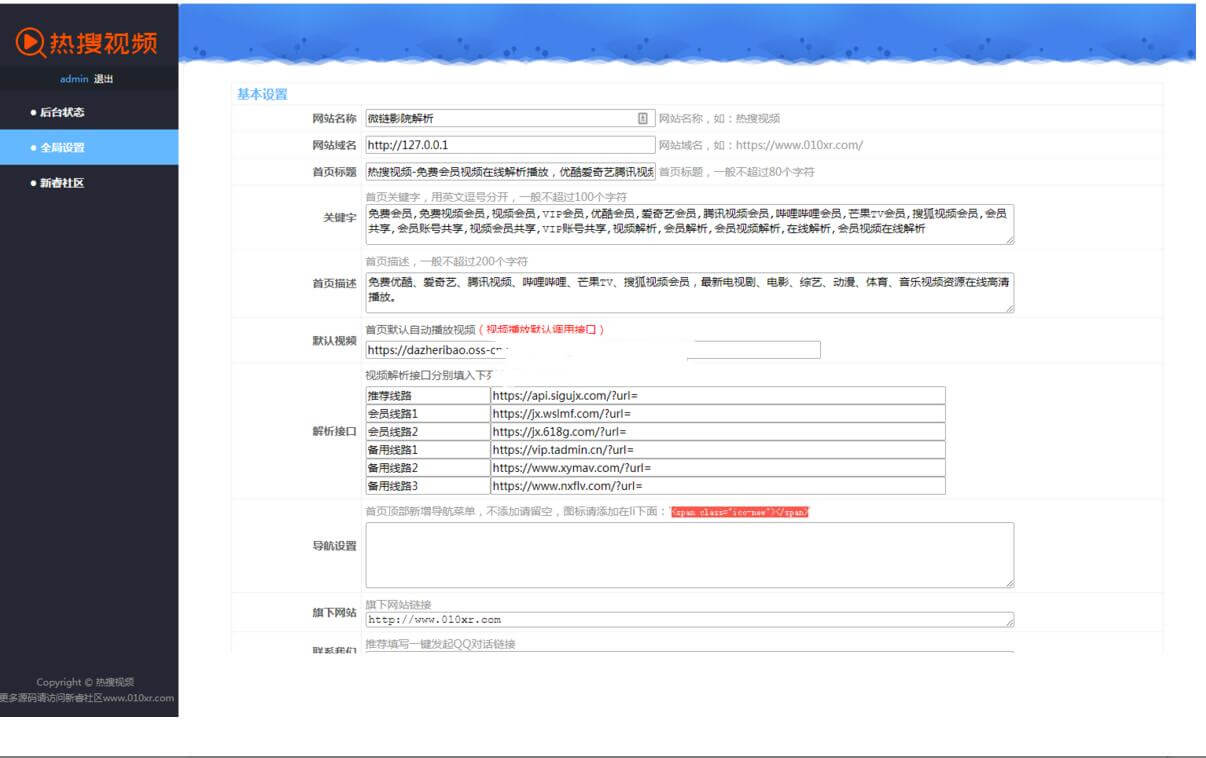
Task: Click the resize handle of 旗下网站 field
Action: point(1009,622)
